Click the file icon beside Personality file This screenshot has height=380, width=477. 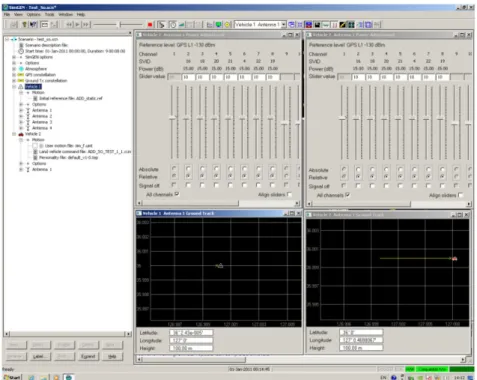point(35,157)
